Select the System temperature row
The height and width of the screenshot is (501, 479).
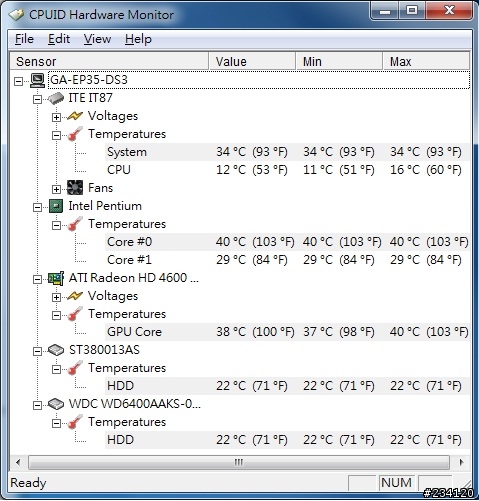tap(287, 152)
